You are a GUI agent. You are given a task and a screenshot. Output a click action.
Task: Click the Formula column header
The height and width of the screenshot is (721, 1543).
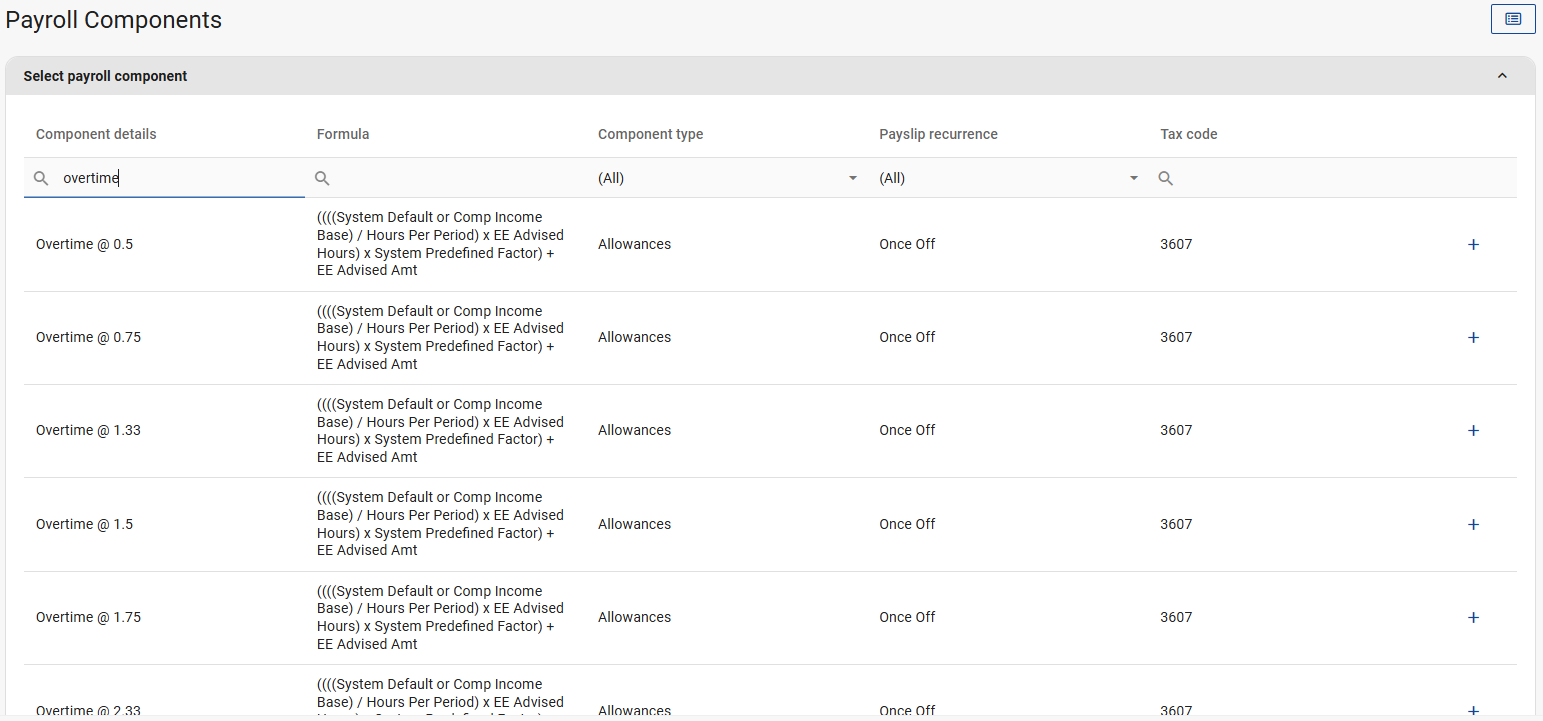pyautogui.click(x=343, y=134)
